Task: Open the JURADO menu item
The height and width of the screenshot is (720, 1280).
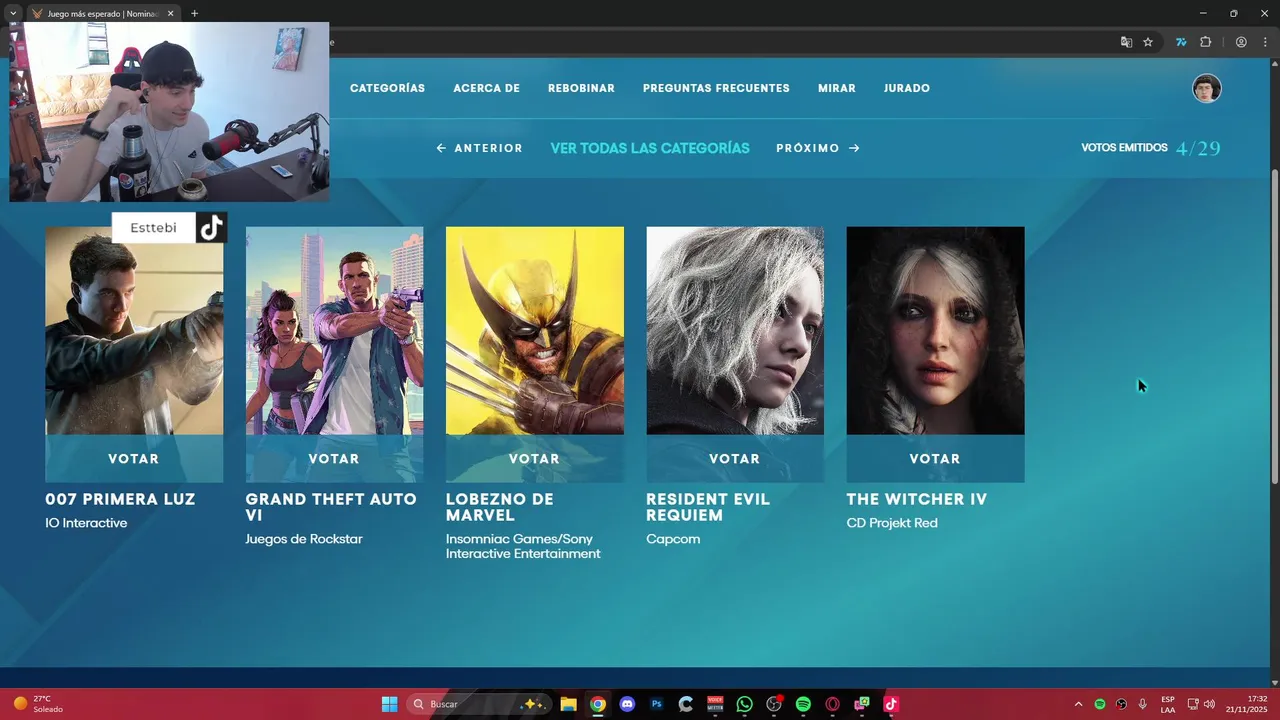Action: pos(907,88)
